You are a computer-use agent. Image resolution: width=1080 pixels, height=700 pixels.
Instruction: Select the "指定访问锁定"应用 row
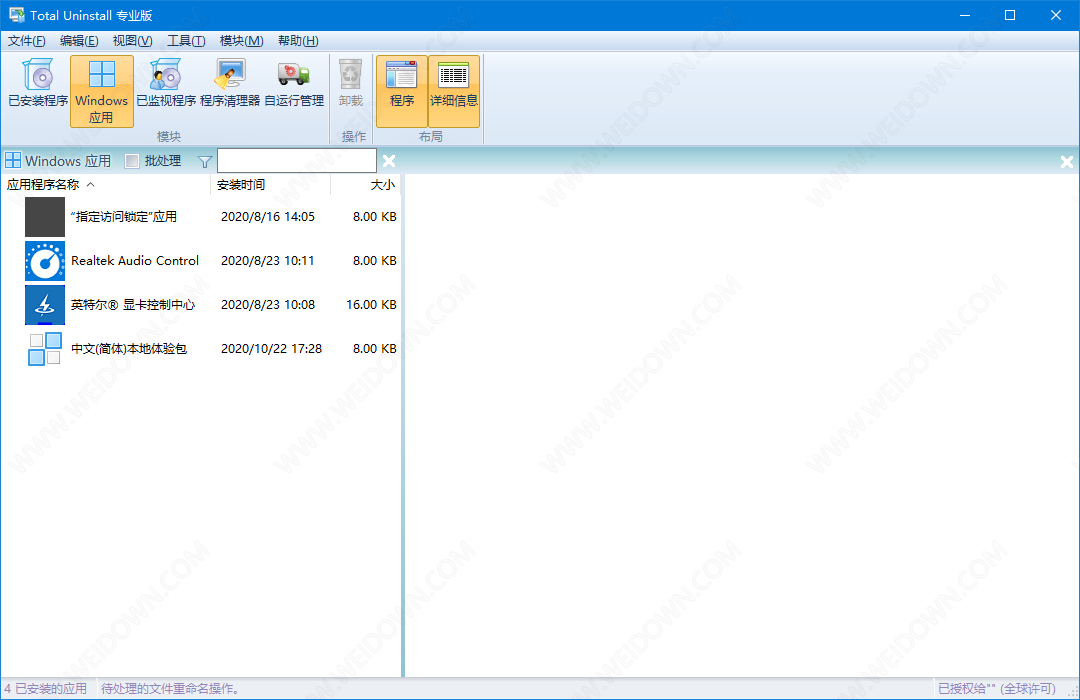pyautogui.click(x=201, y=216)
